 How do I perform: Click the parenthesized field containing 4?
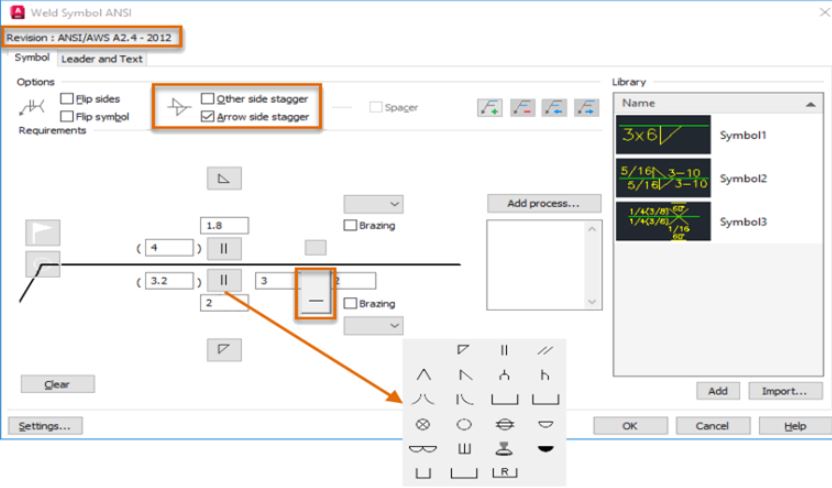[169, 247]
